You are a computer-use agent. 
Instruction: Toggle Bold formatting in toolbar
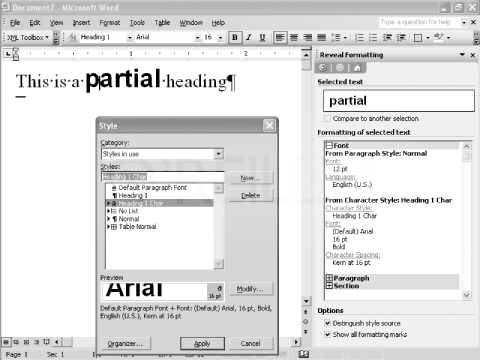pyautogui.click(x=235, y=37)
